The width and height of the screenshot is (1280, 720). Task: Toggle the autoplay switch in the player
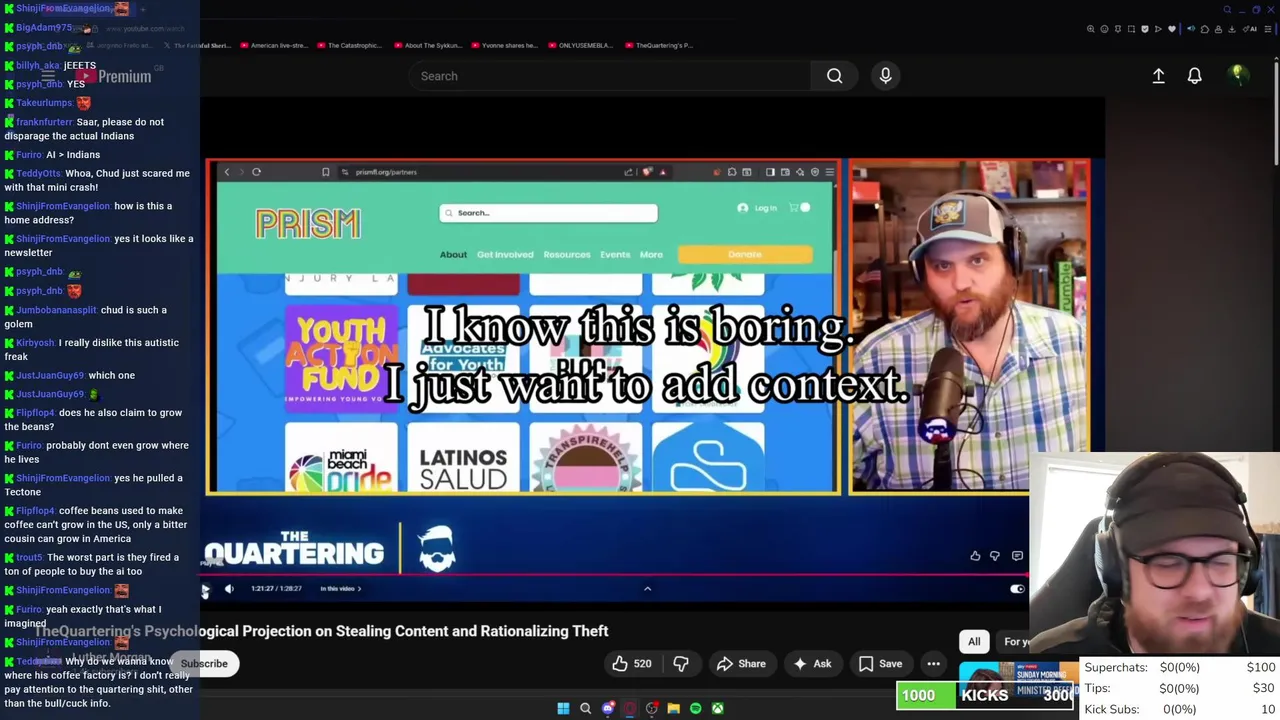click(x=1017, y=589)
